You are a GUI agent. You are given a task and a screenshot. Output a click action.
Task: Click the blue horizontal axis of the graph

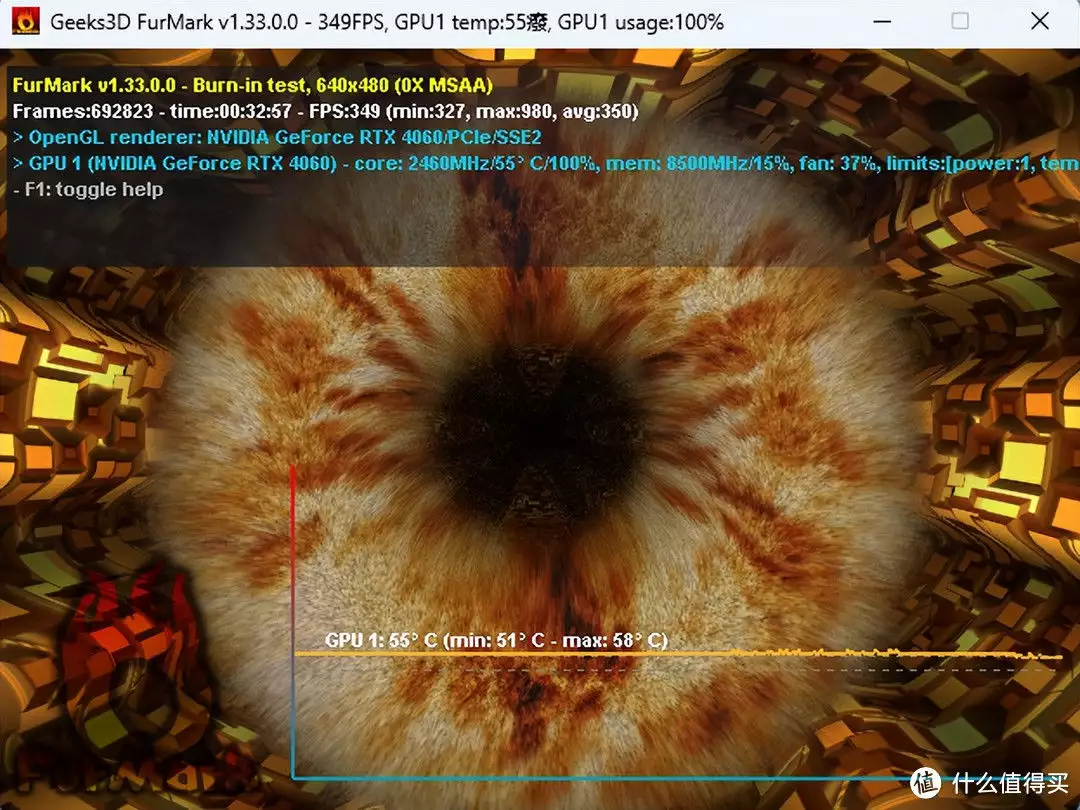click(600, 777)
